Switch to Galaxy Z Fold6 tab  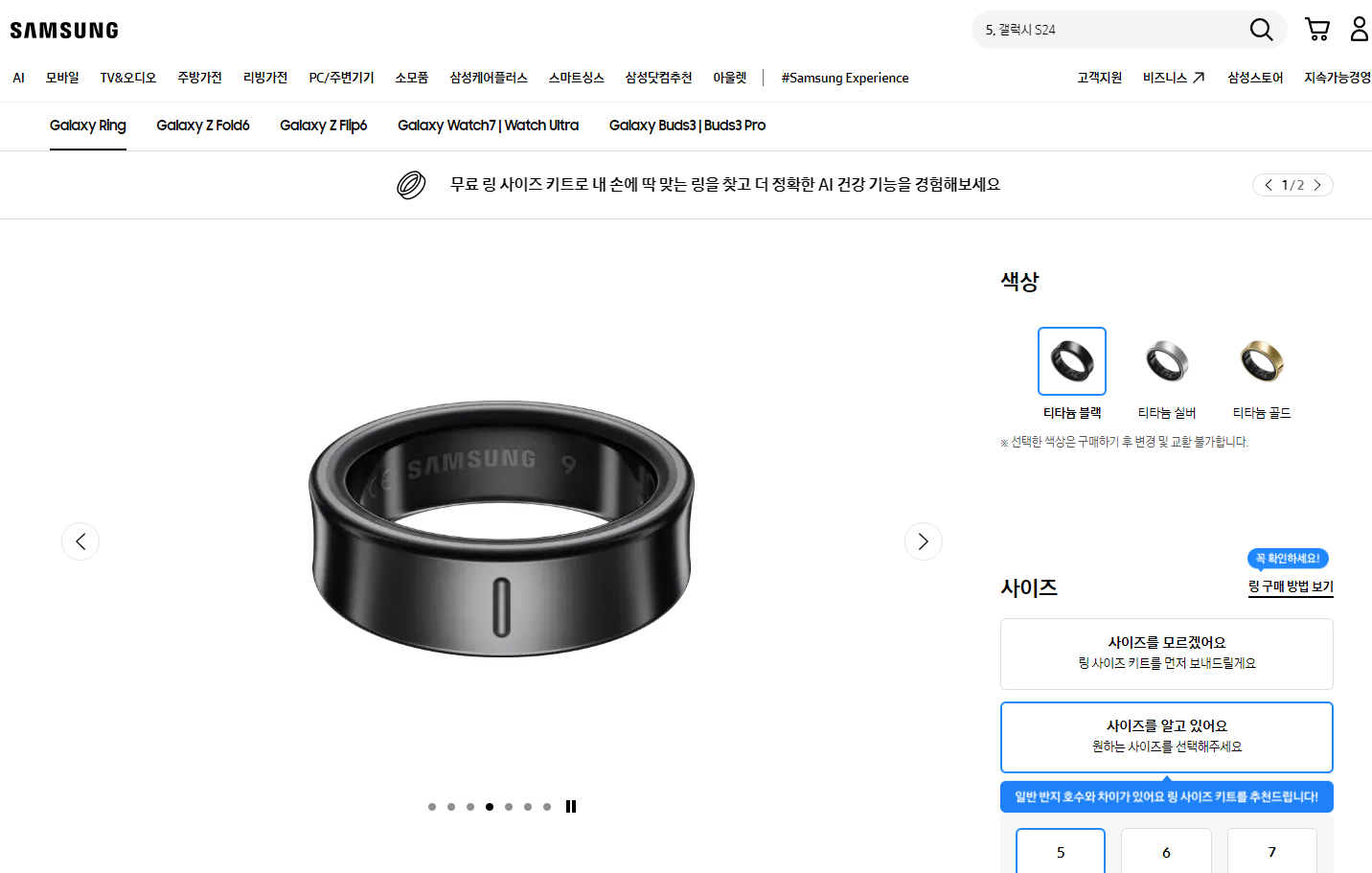(x=203, y=126)
